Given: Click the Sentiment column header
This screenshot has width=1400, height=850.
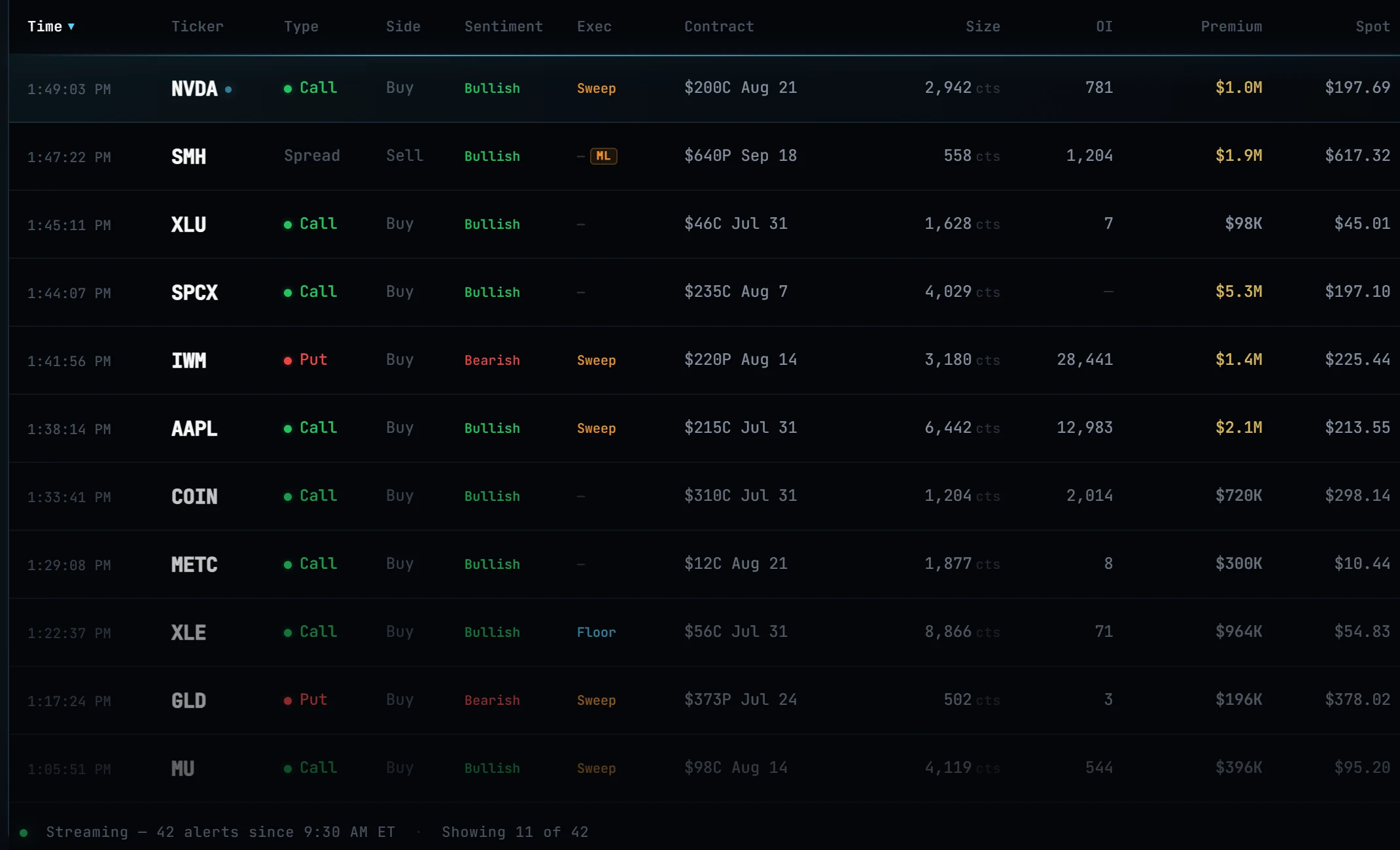Looking at the screenshot, I should [504, 27].
